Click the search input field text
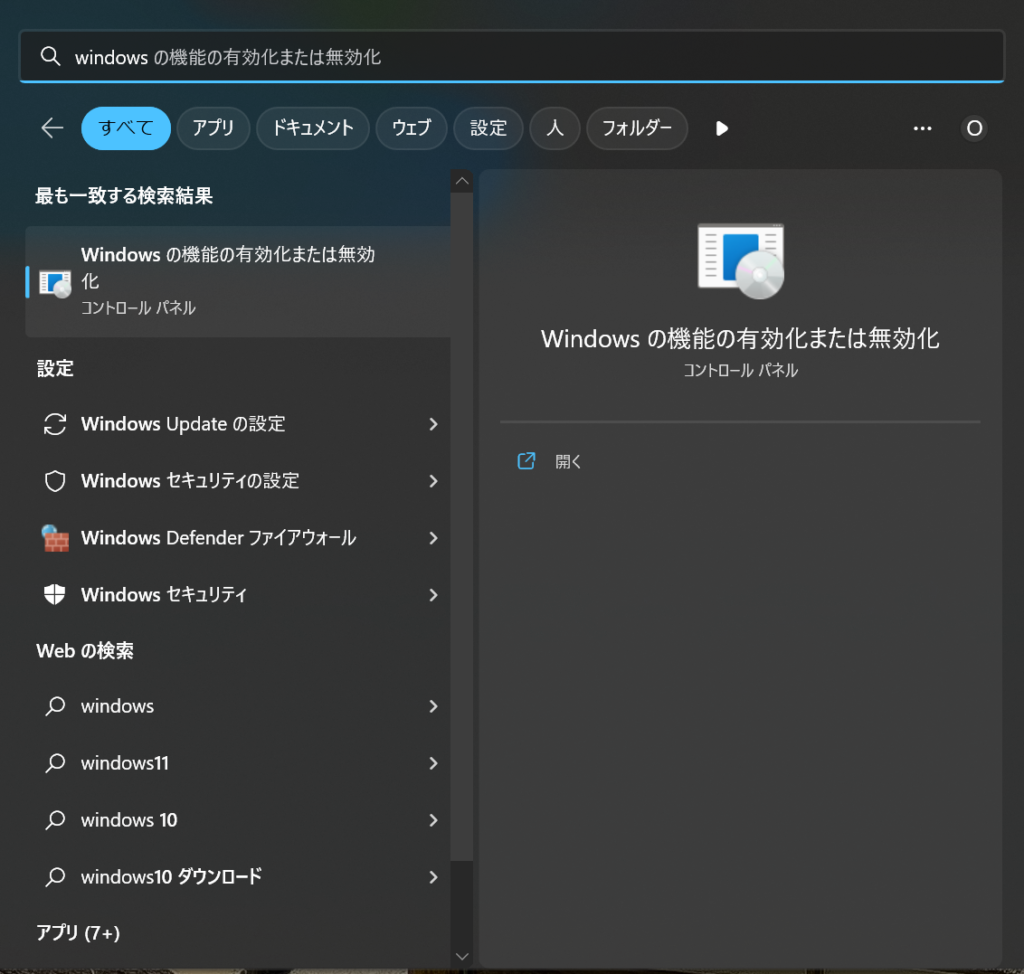Screen dimensions: 1024x974 coord(228,57)
